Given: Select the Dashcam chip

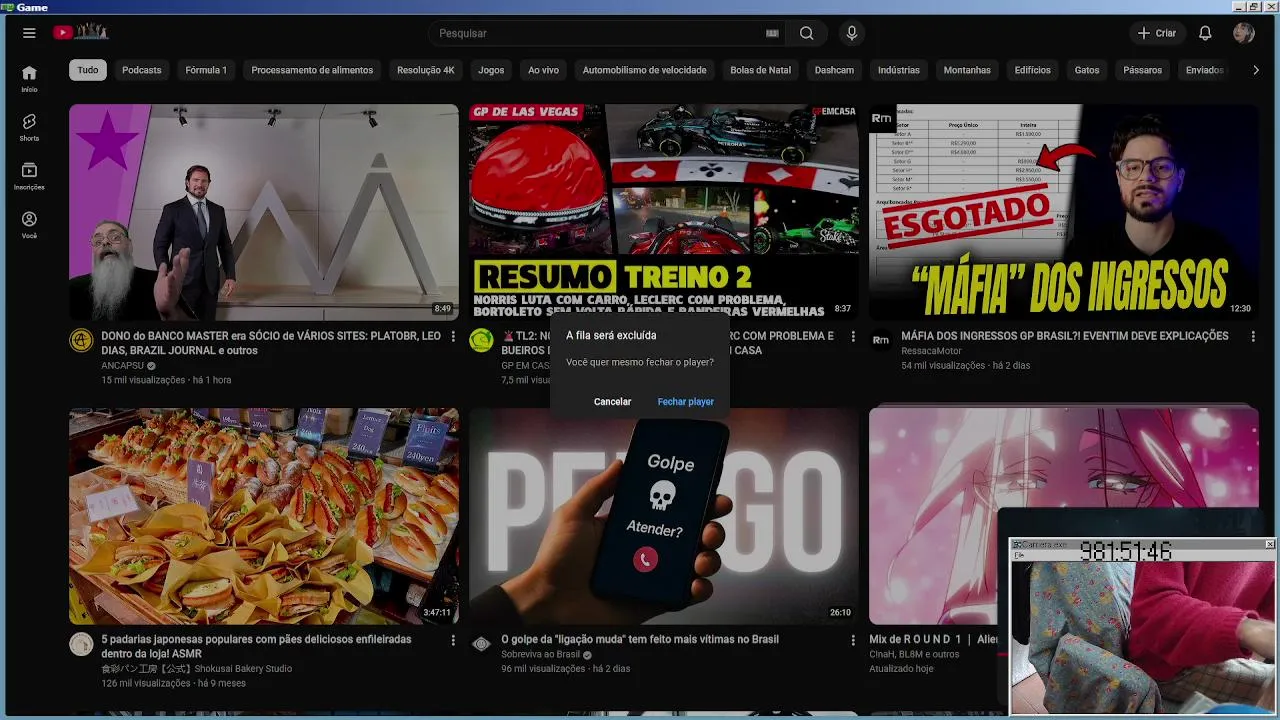Looking at the screenshot, I should 834,70.
